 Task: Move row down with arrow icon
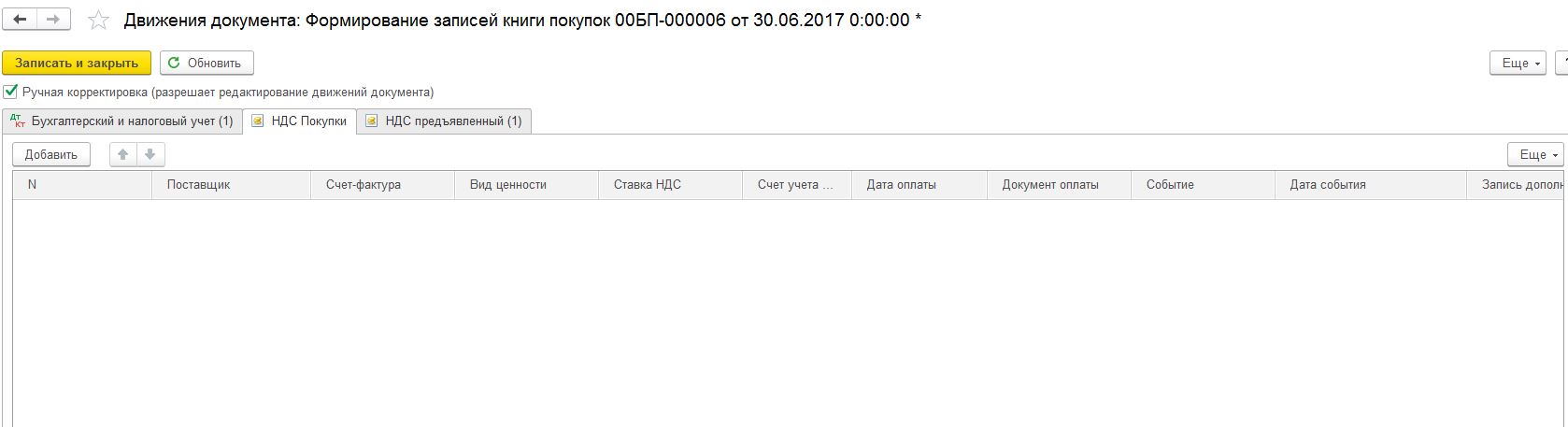[150, 155]
